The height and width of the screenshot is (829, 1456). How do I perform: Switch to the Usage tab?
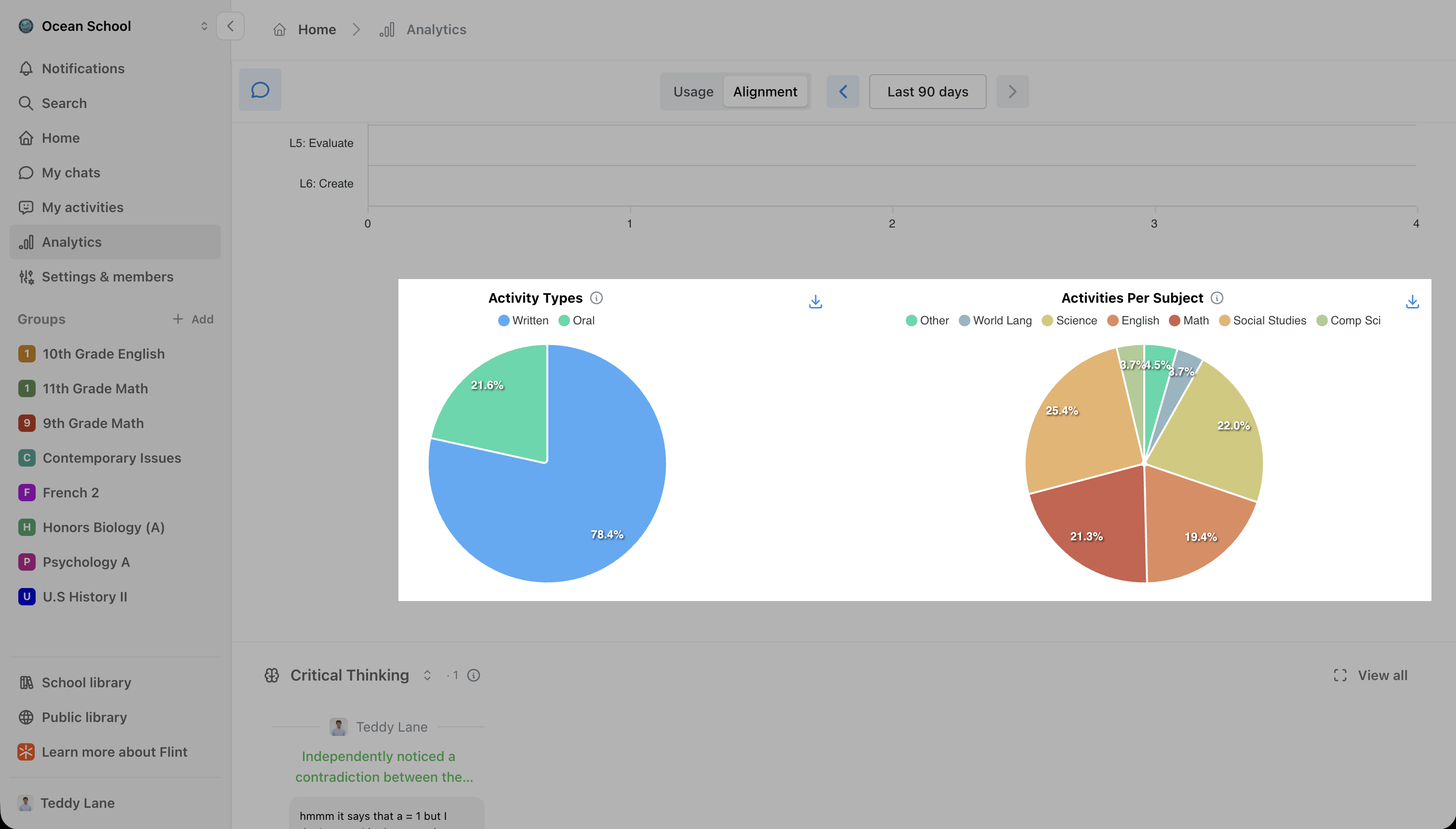point(693,92)
